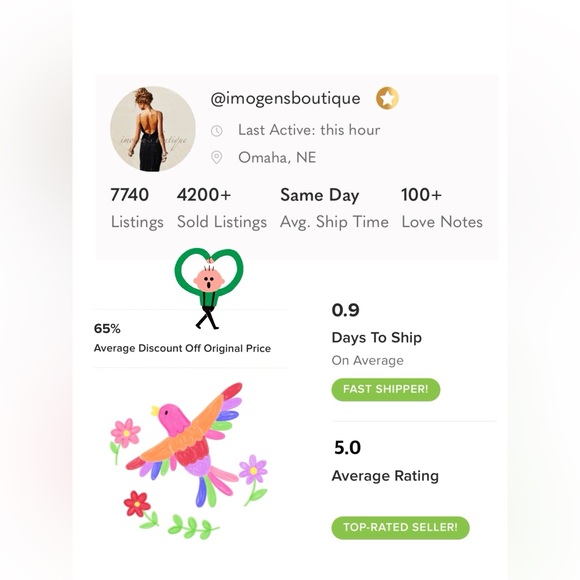580x580 pixels.
Task: Select the 4200+ Sold Listings stat
Action: coord(222,208)
